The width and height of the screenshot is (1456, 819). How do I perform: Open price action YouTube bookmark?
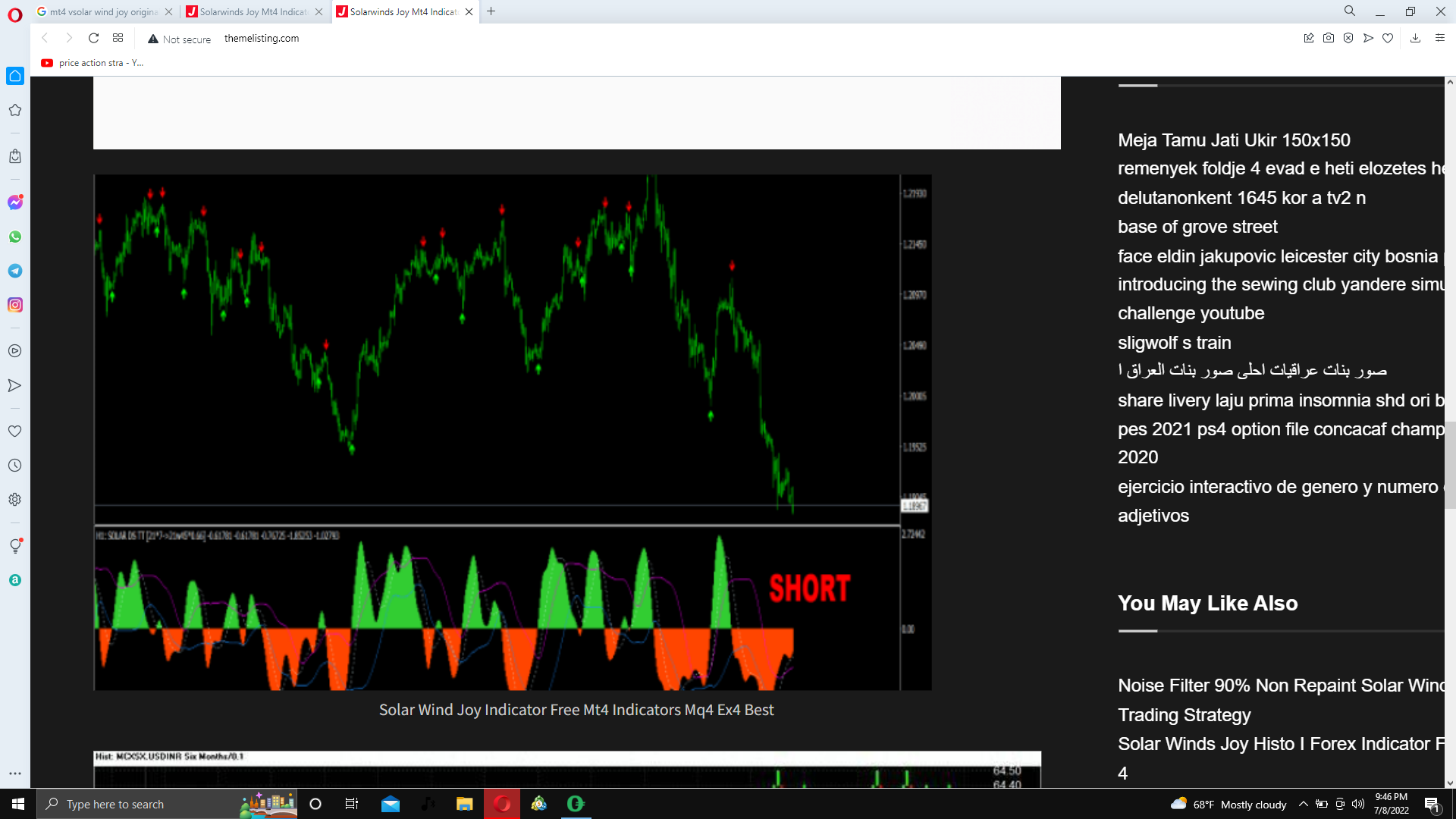93,63
